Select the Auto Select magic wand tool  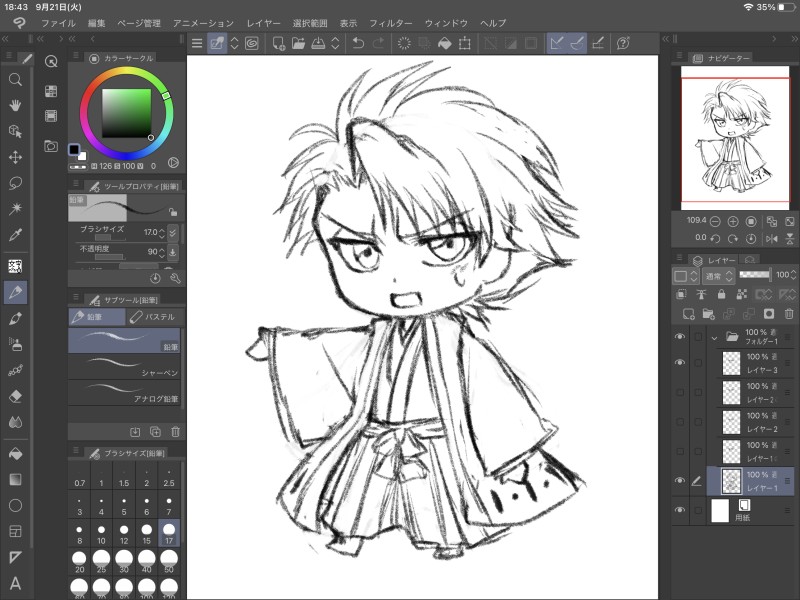(x=15, y=209)
